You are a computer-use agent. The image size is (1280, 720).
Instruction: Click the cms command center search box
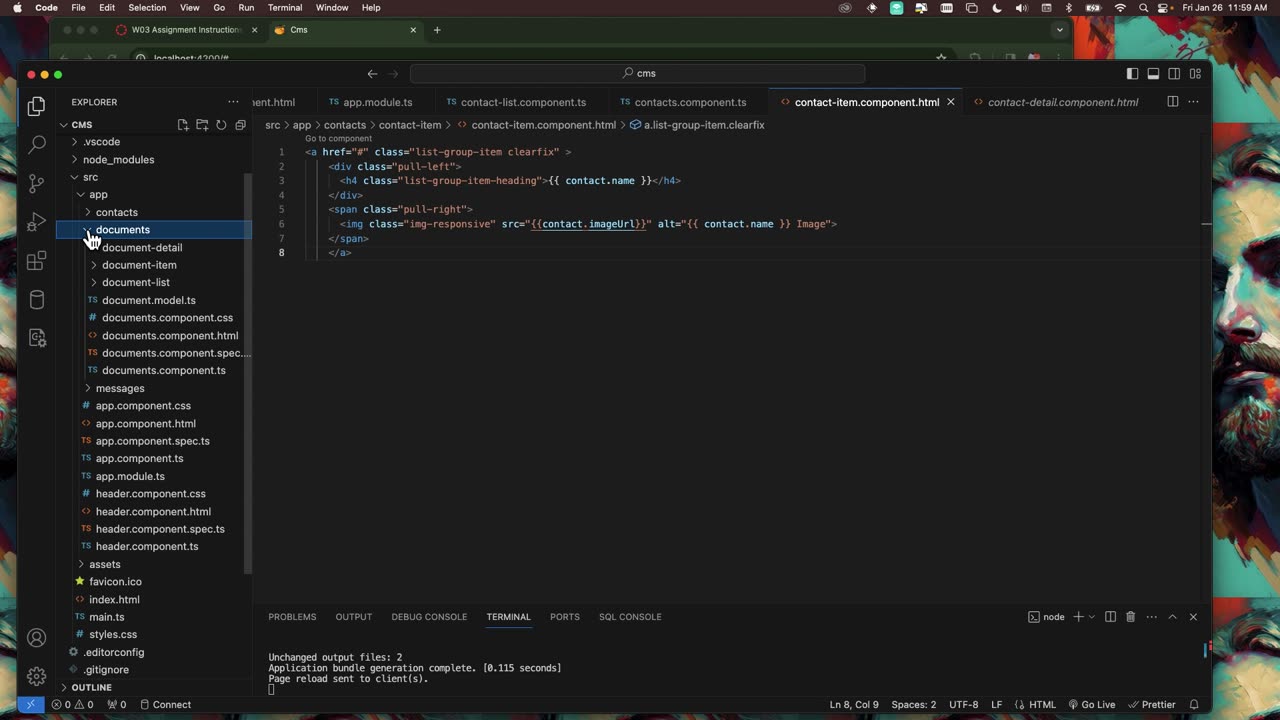coord(638,73)
